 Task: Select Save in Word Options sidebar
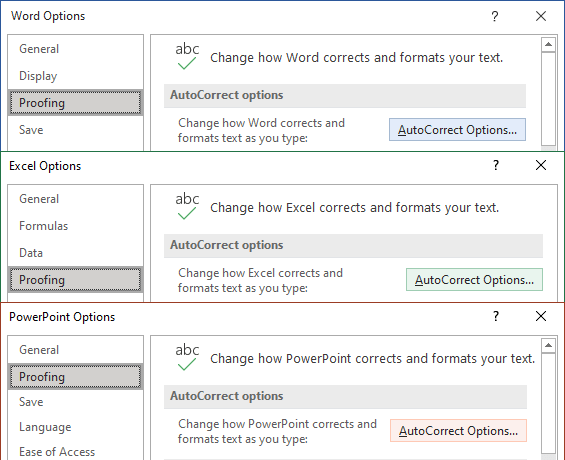75,130
